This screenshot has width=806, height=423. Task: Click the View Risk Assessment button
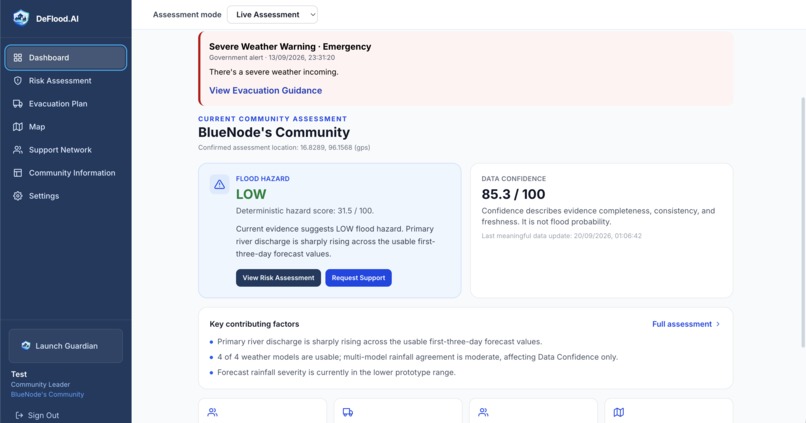coord(278,278)
